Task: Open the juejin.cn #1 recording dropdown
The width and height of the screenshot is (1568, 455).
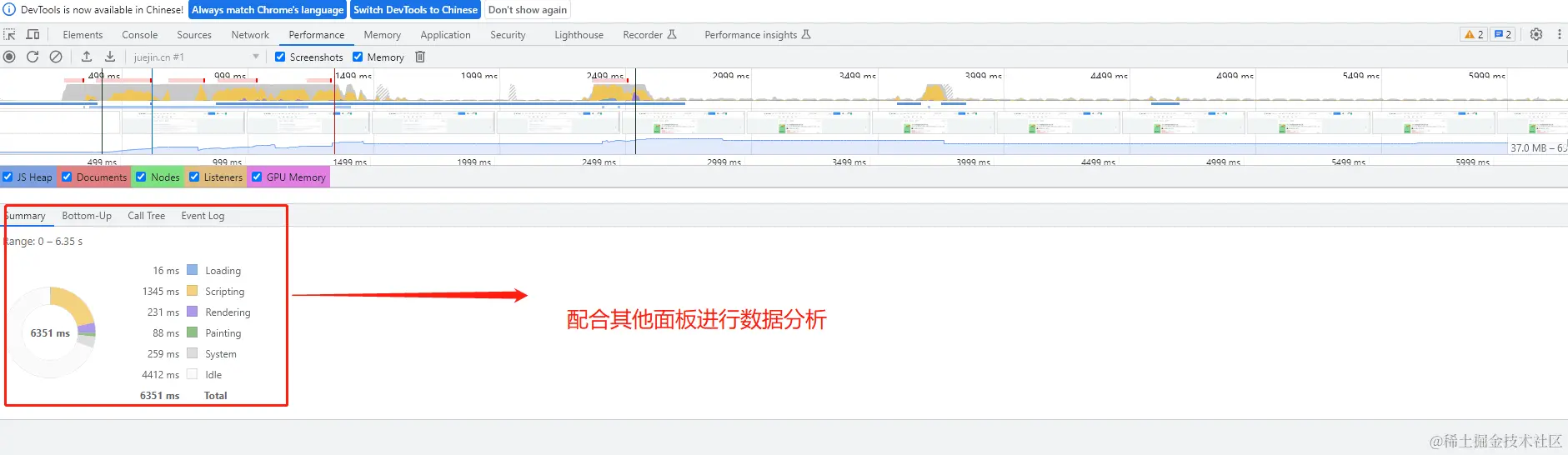Action: point(197,57)
